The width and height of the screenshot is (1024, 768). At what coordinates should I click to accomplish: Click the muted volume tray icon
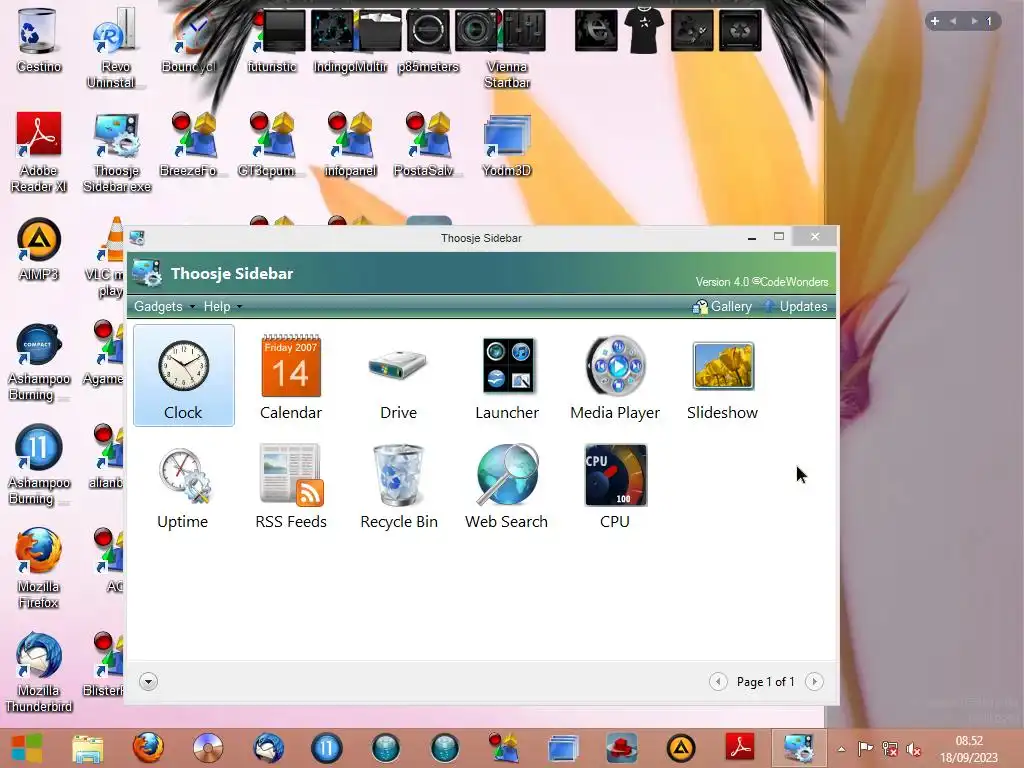914,749
